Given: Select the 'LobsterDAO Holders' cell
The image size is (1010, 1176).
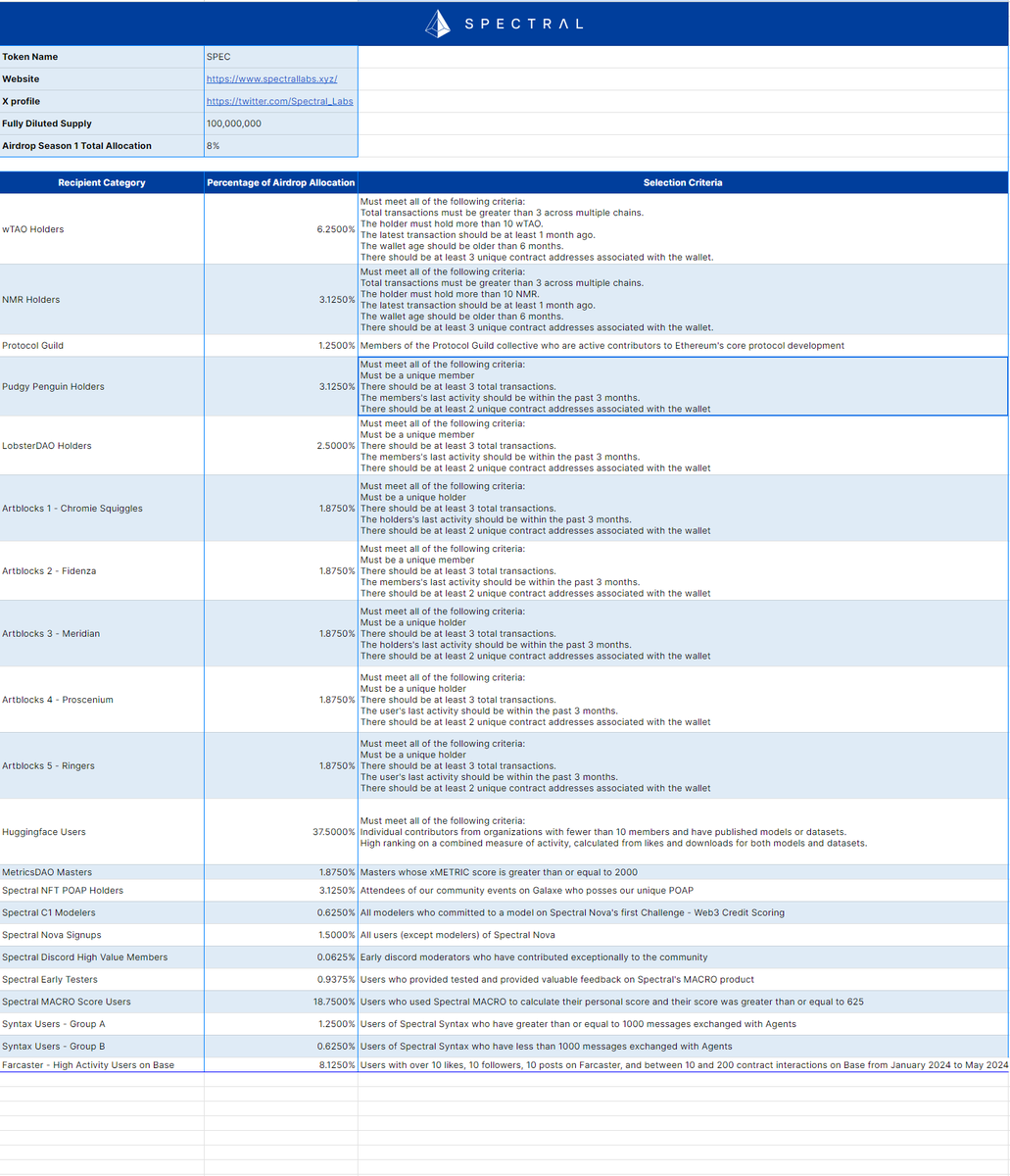Looking at the screenshot, I should [102, 446].
